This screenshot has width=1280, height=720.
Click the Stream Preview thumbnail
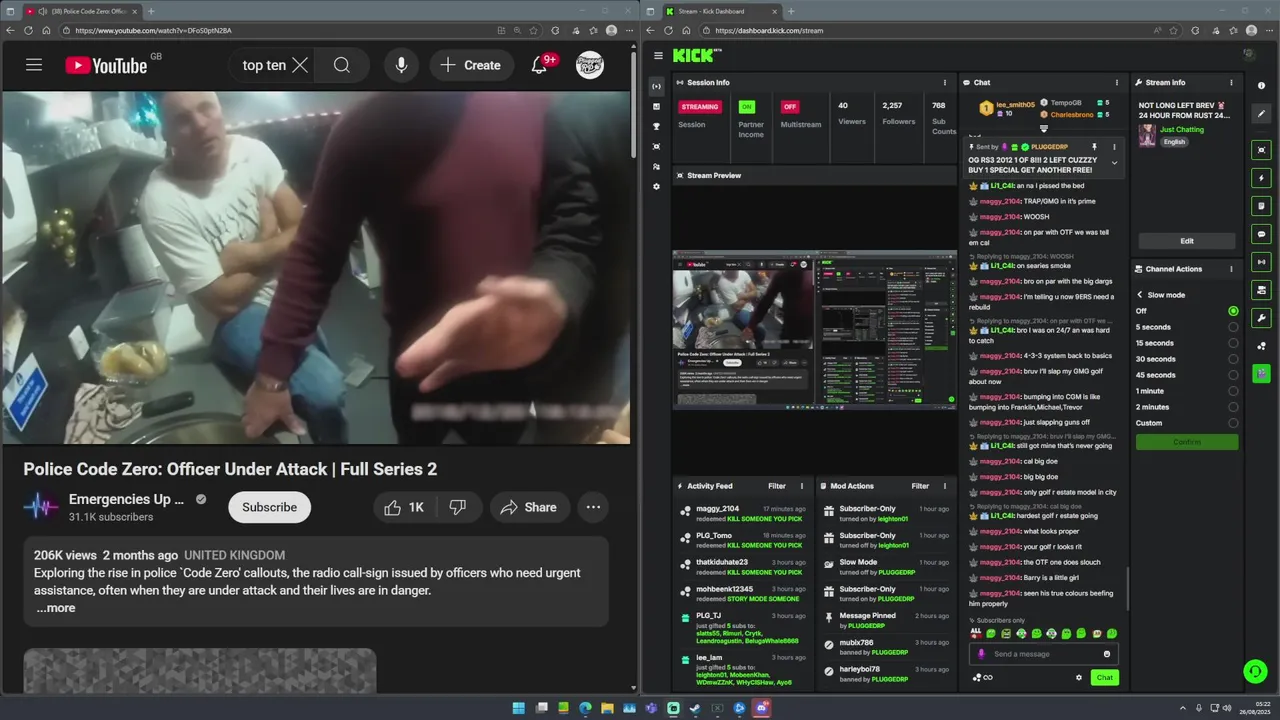pos(814,330)
